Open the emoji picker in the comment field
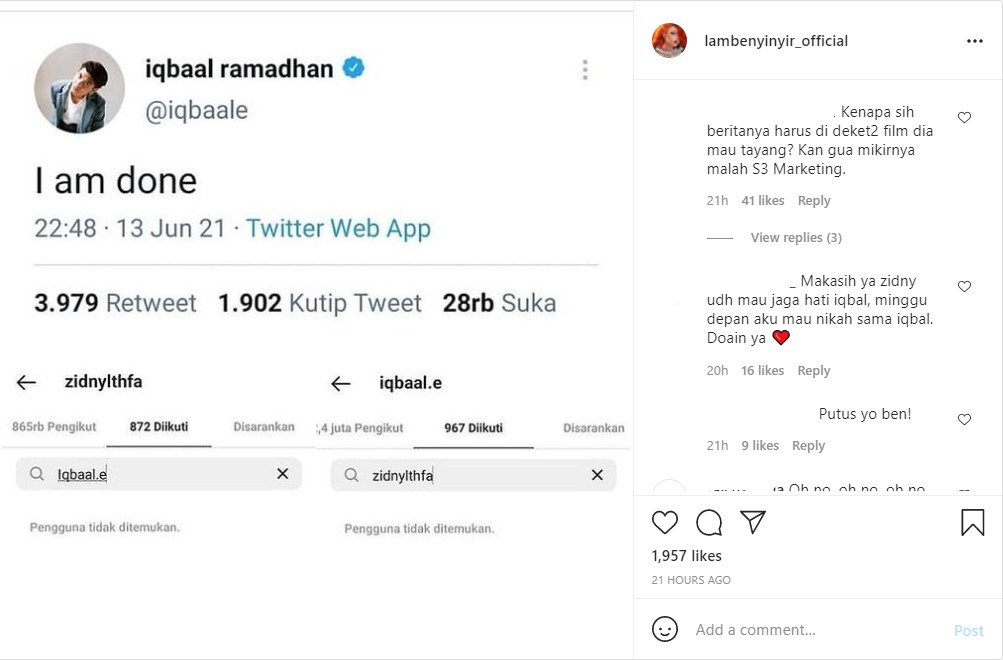 tap(665, 629)
